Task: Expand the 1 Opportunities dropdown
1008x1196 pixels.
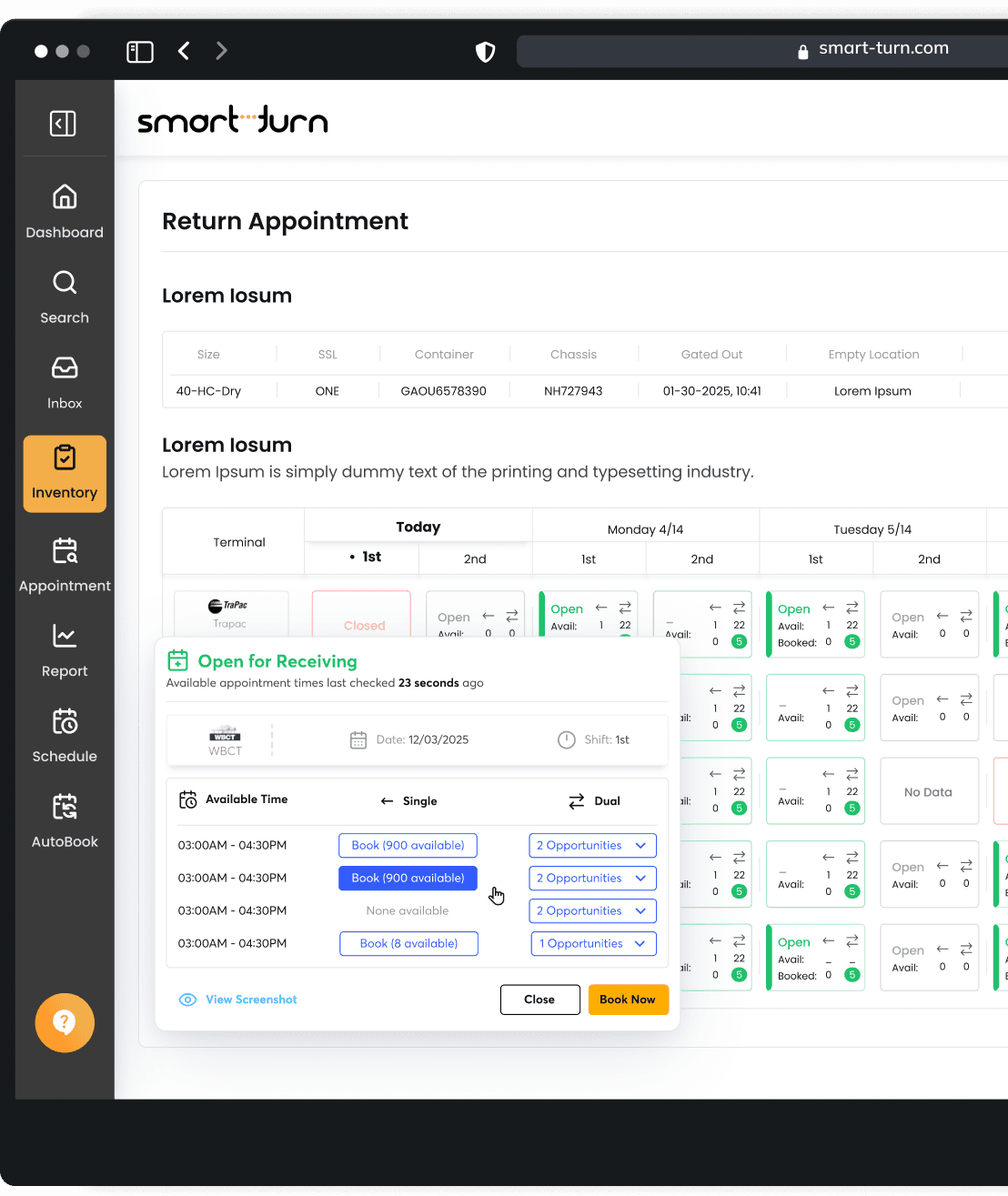Action: click(x=593, y=944)
